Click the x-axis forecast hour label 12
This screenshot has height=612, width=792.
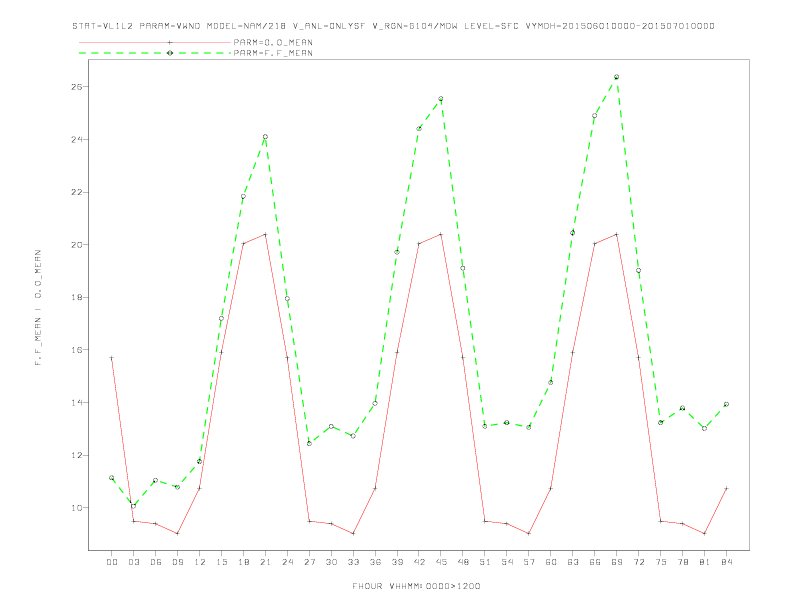200,562
